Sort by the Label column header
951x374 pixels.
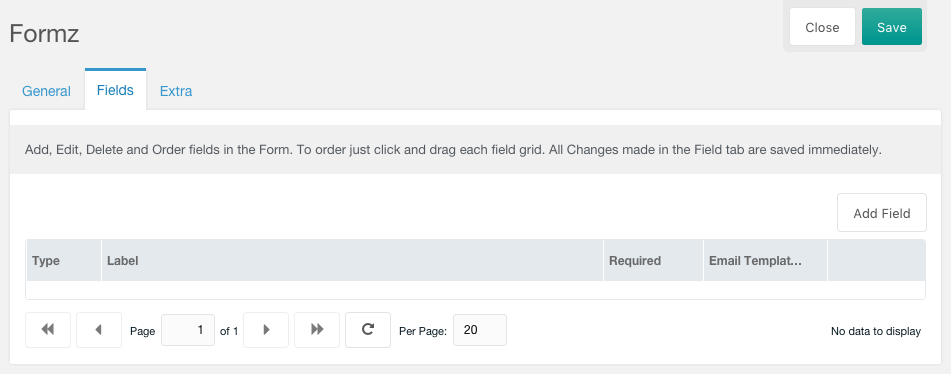352,261
